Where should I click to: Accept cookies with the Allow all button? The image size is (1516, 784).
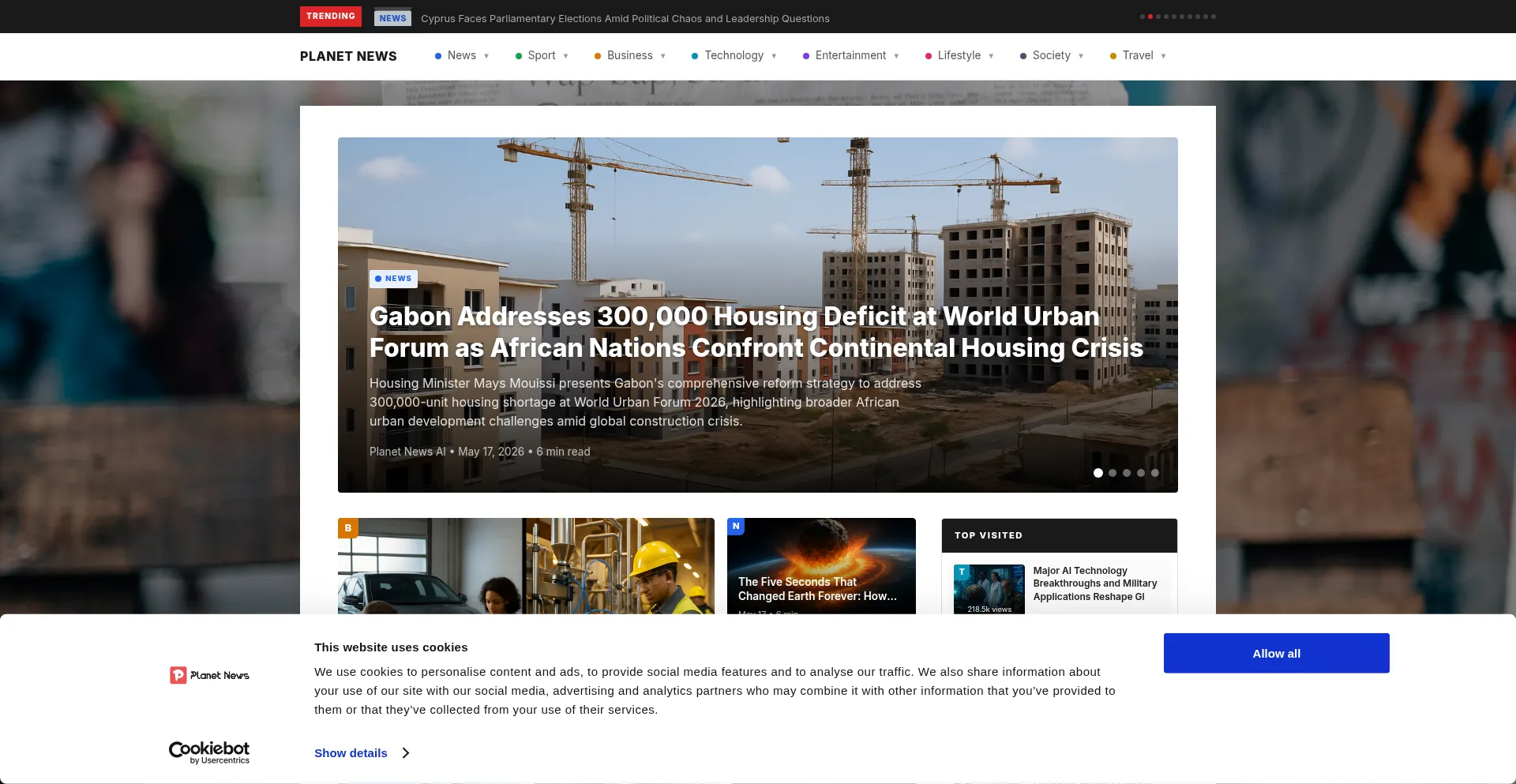pyautogui.click(x=1277, y=653)
